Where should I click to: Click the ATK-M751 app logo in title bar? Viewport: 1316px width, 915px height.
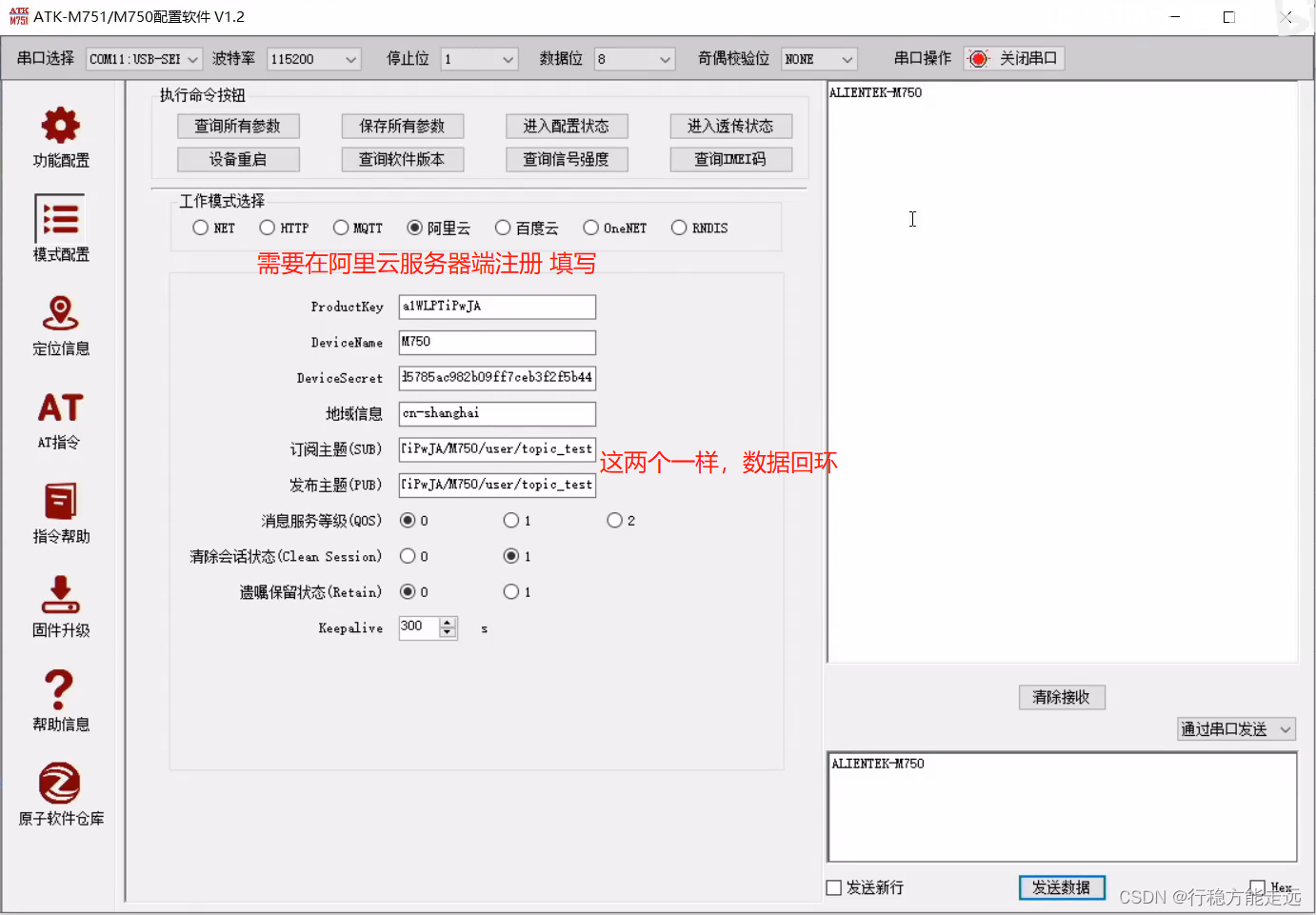pyautogui.click(x=19, y=16)
